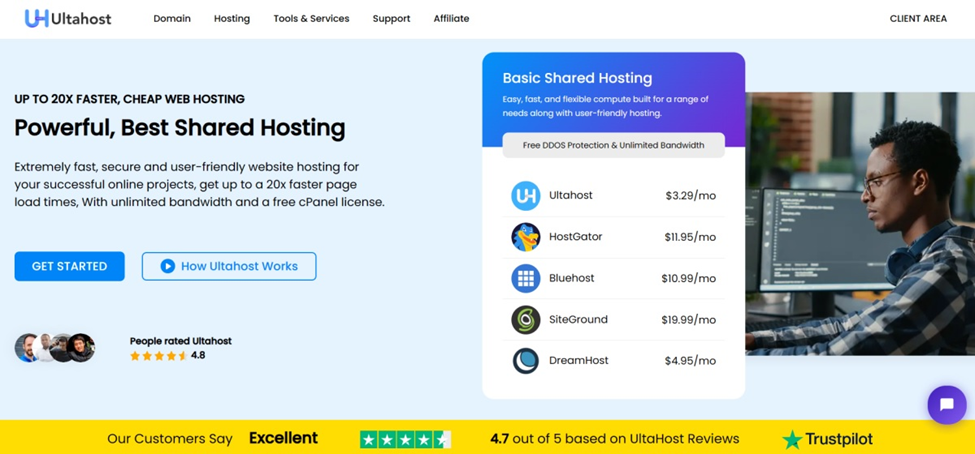The width and height of the screenshot is (975, 454).
Task: Click the Bluehost grid icon
Action: point(525,278)
